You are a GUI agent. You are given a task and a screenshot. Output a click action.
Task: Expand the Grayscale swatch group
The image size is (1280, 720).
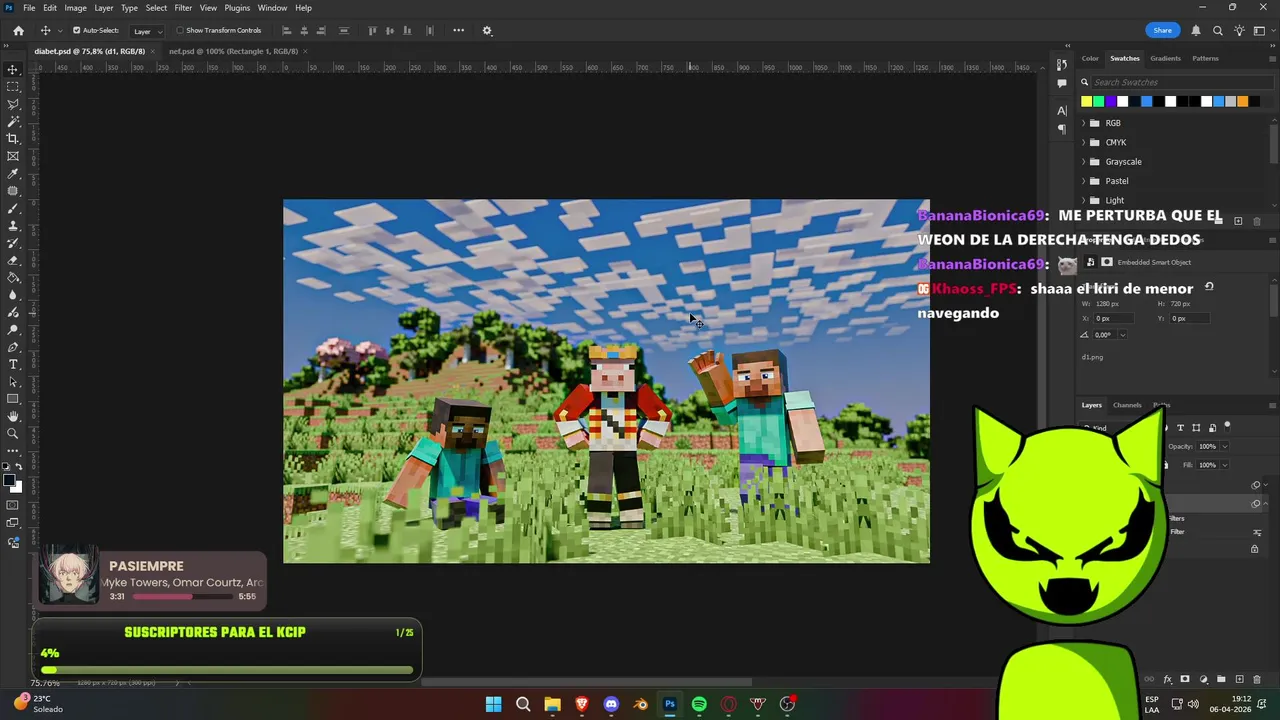point(1083,161)
